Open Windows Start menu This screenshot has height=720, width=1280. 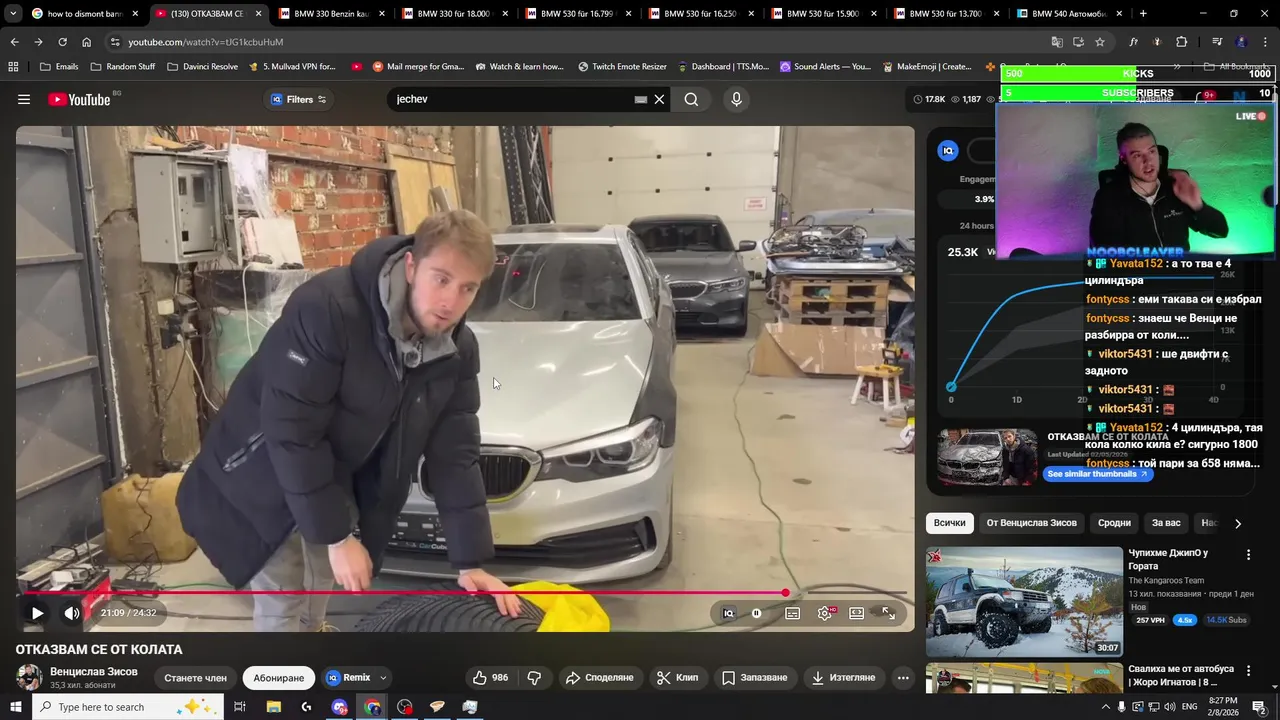coord(16,707)
